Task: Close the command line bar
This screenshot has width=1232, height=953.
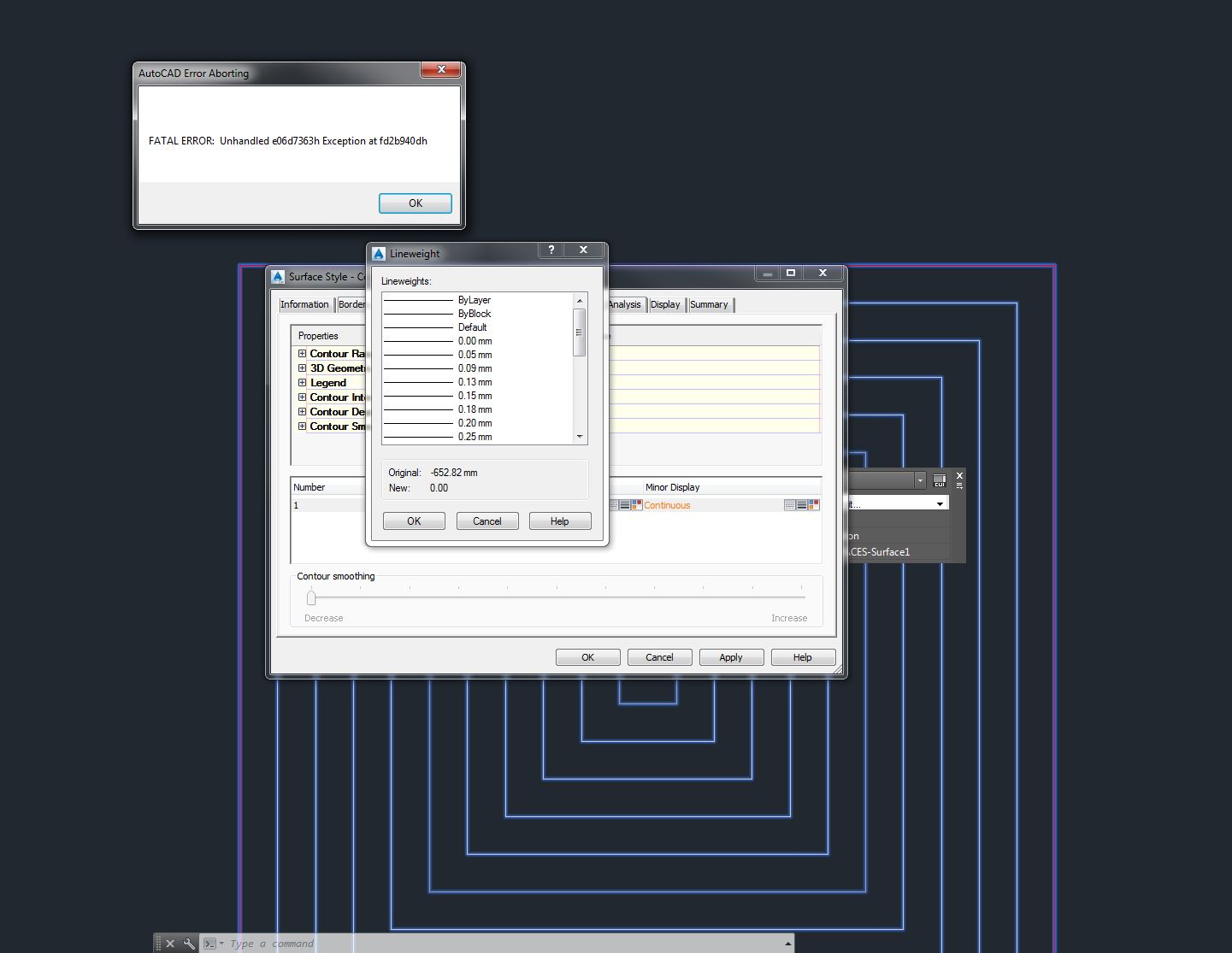Action: (x=170, y=944)
